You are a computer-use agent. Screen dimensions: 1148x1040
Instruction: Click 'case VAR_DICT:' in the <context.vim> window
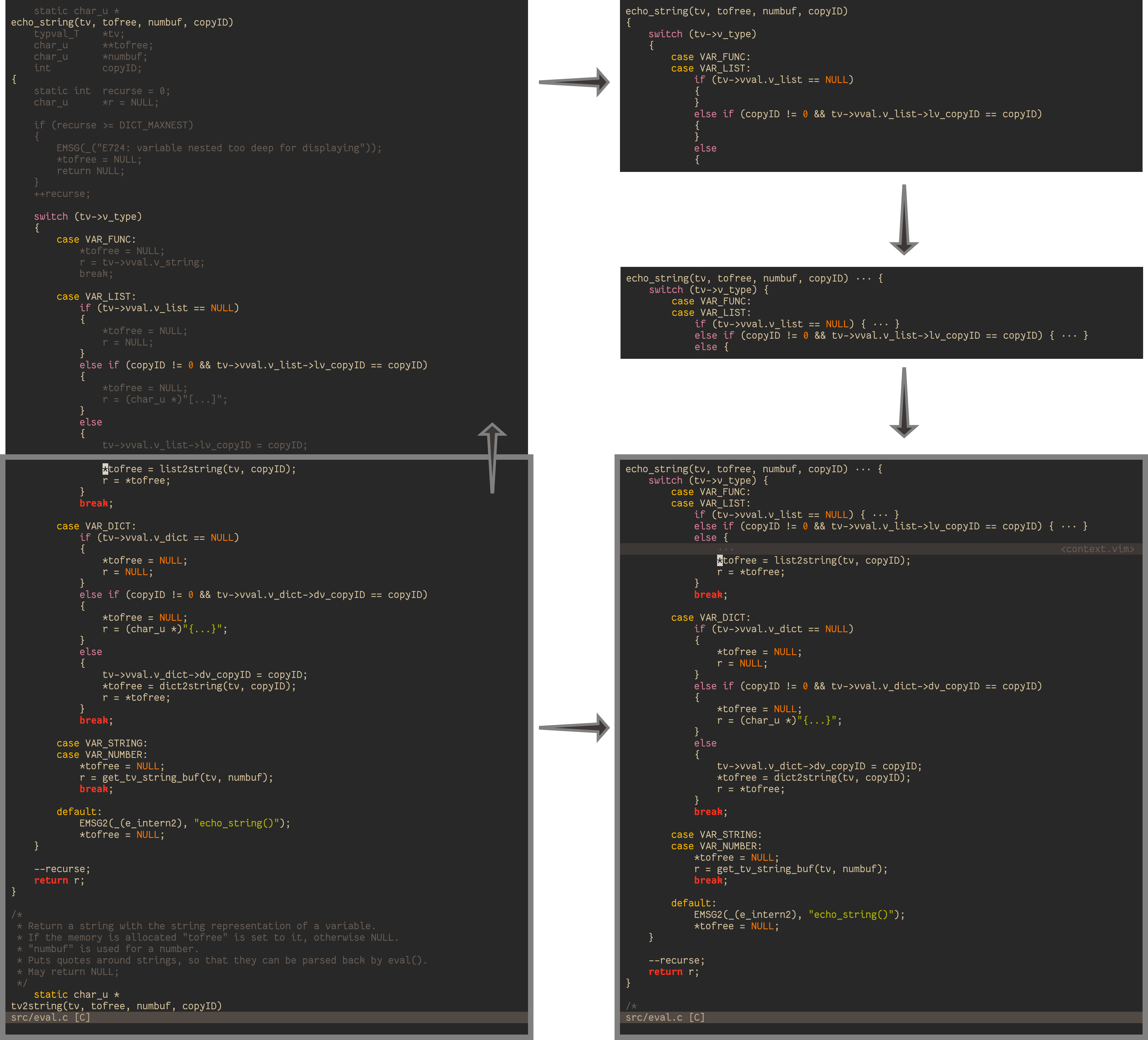(x=711, y=618)
